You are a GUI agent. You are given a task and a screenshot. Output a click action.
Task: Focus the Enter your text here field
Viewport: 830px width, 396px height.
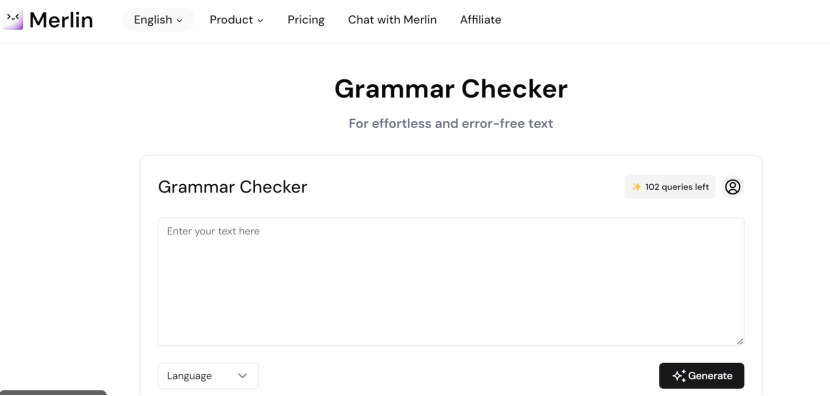coord(451,282)
